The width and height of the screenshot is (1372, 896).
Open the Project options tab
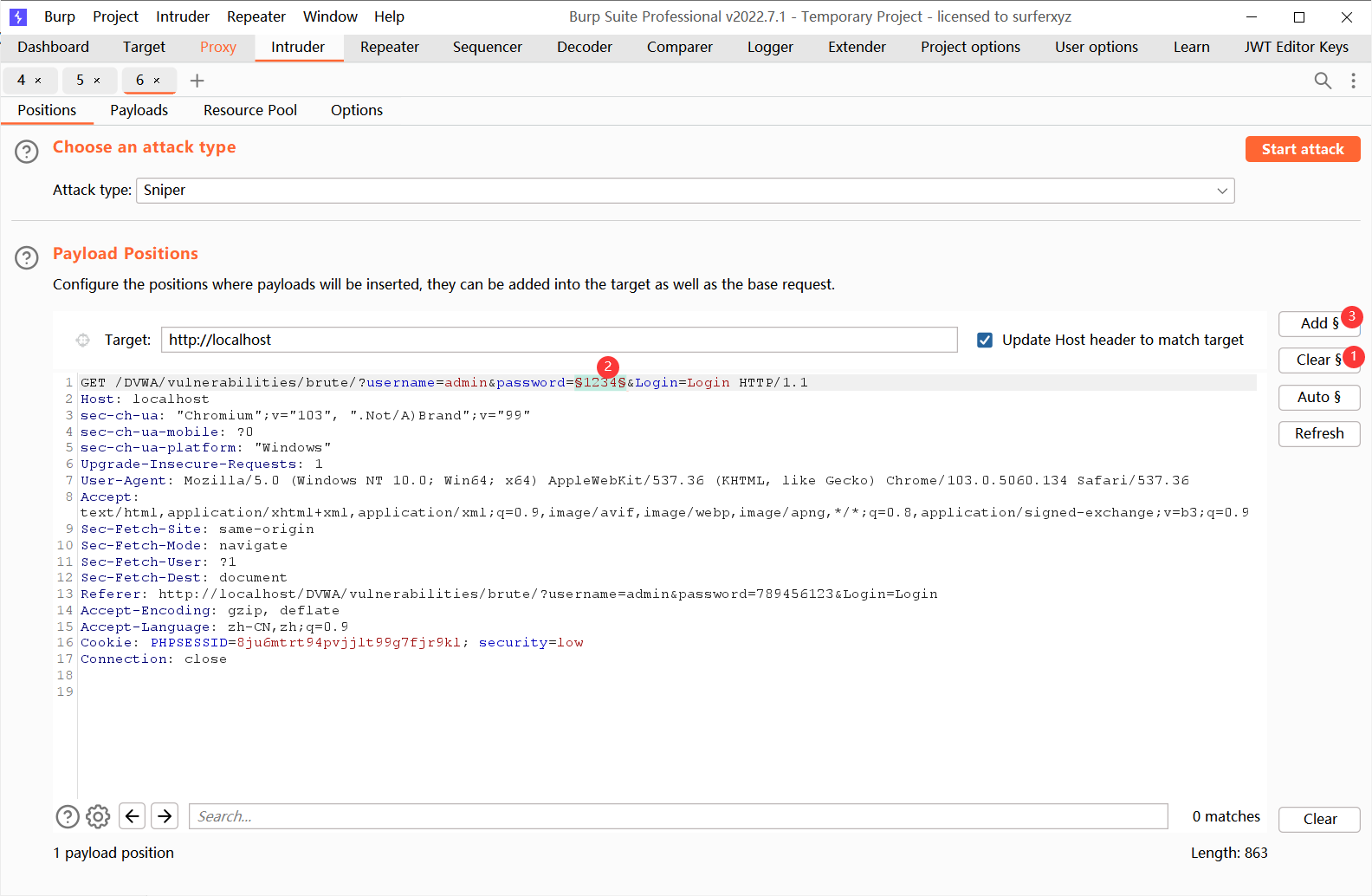(x=971, y=48)
